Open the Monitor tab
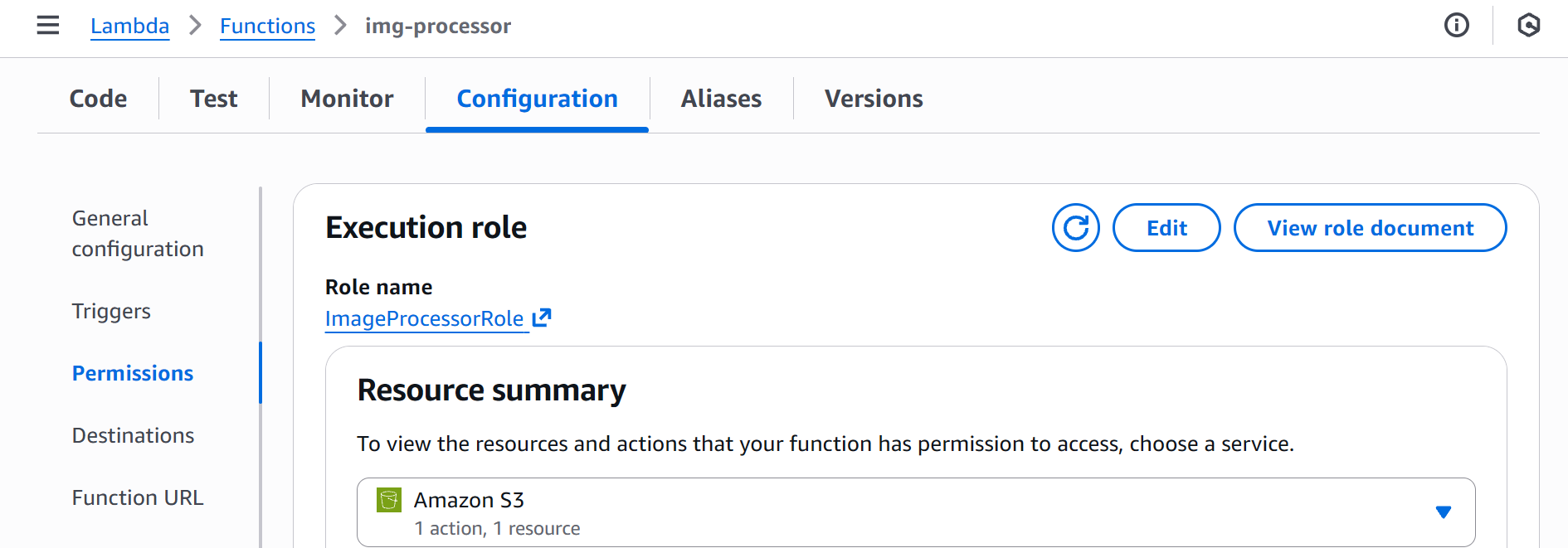 [346, 99]
